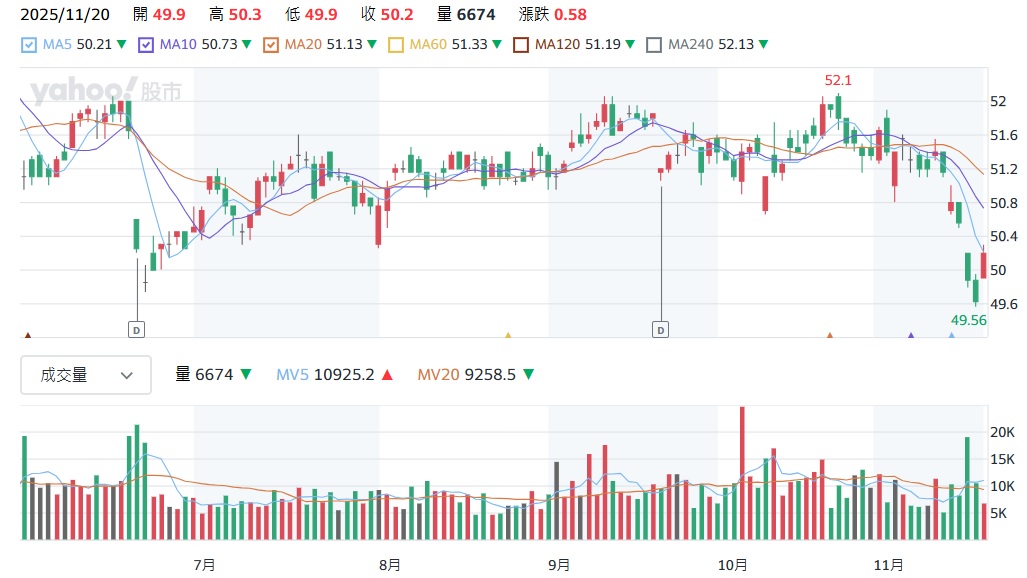1027x578 pixels.
Task: Click the tallest red volume bar in October
Action: pos(742,473)
